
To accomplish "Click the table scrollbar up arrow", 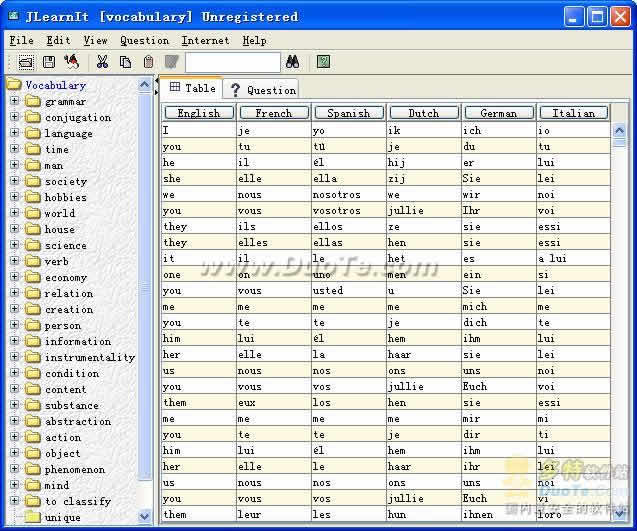I will point(620,130).
